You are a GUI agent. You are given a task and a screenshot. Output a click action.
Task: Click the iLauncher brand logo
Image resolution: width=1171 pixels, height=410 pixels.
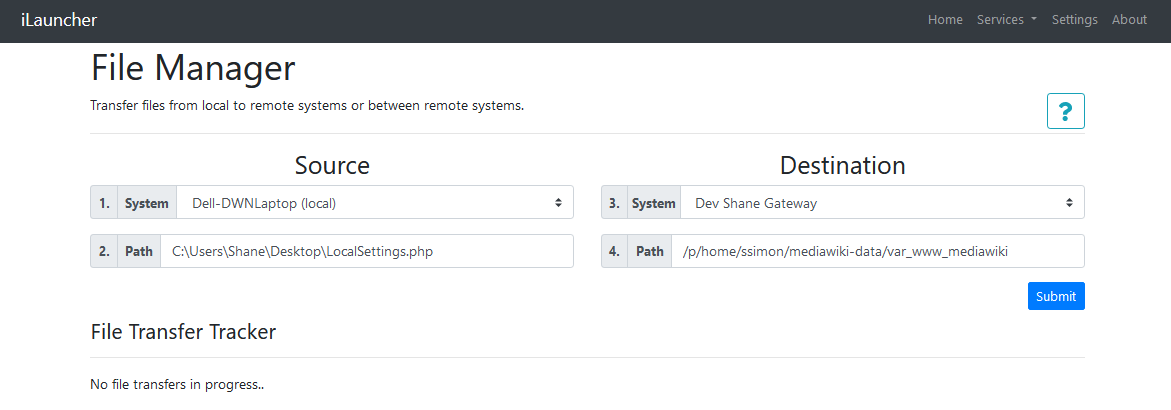coord(59,20)
